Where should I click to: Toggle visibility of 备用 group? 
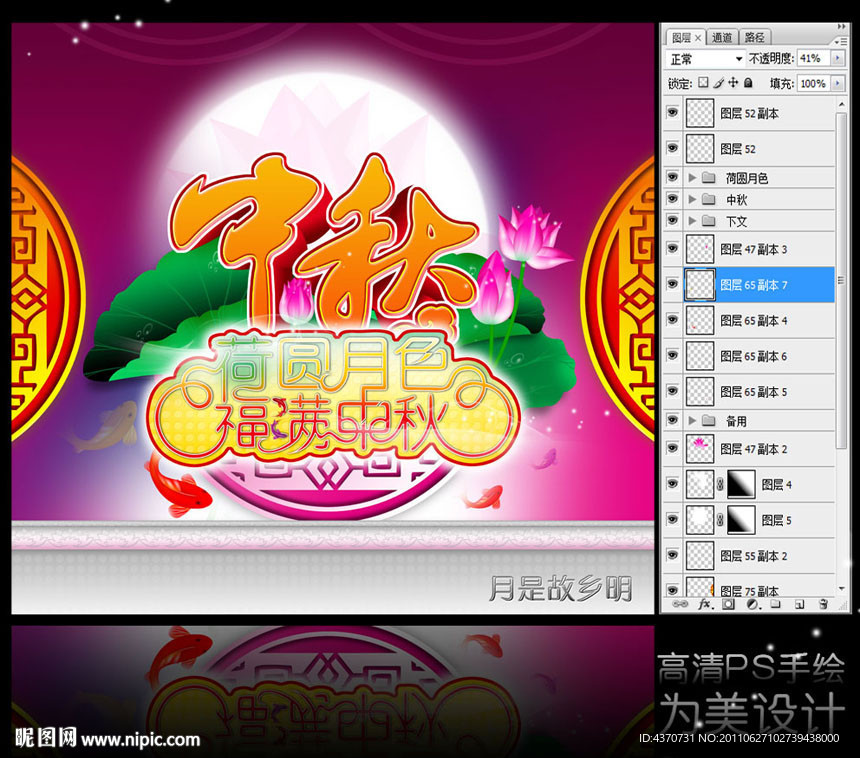click(672, 420)
